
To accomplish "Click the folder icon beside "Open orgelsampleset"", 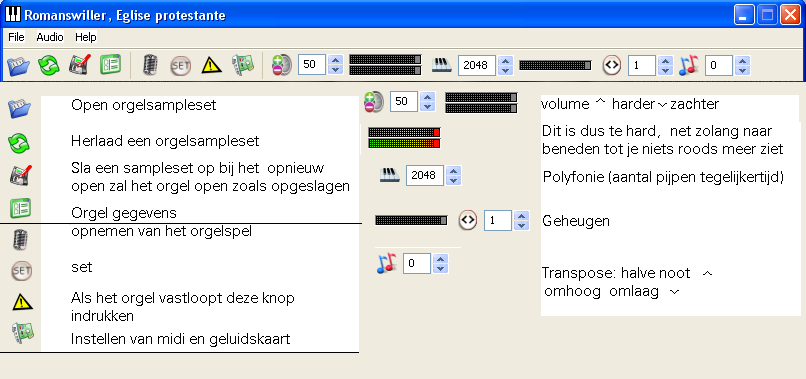I will point(19,109).
